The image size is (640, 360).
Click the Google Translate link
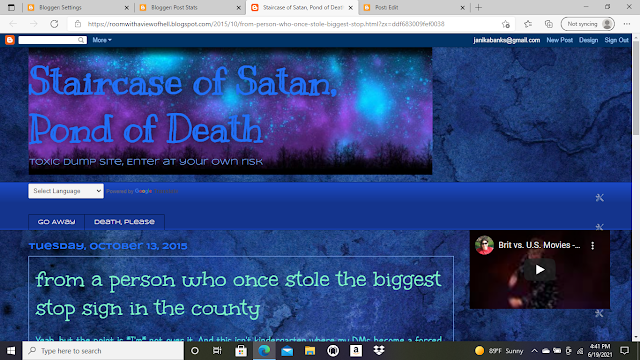coord(156,191)
